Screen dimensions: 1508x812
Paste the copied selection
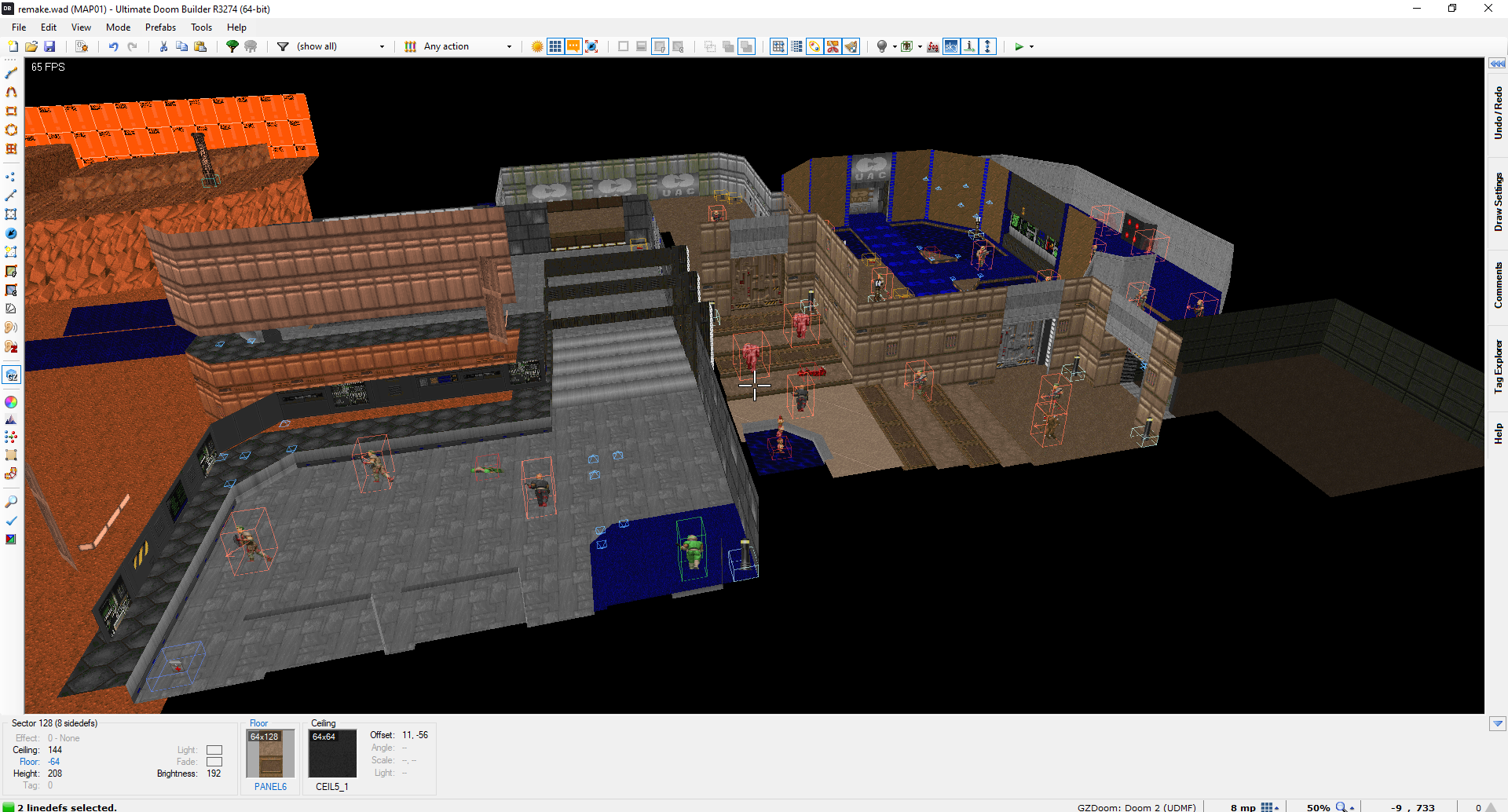200,46
